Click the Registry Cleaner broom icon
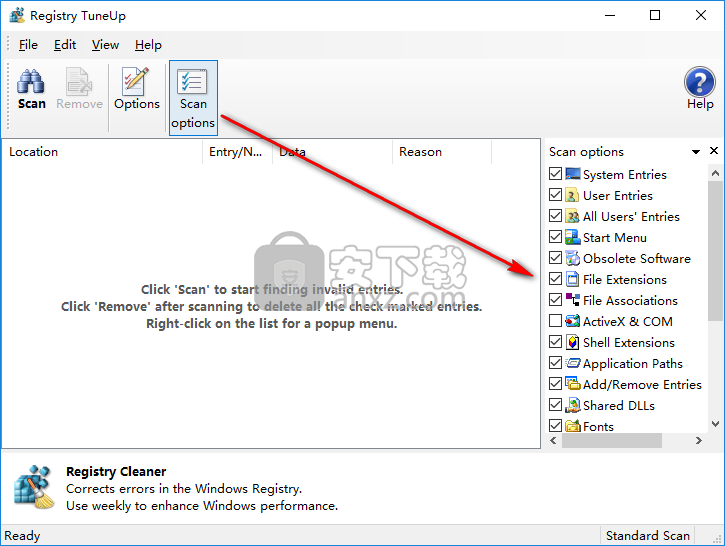 point(34,487)
